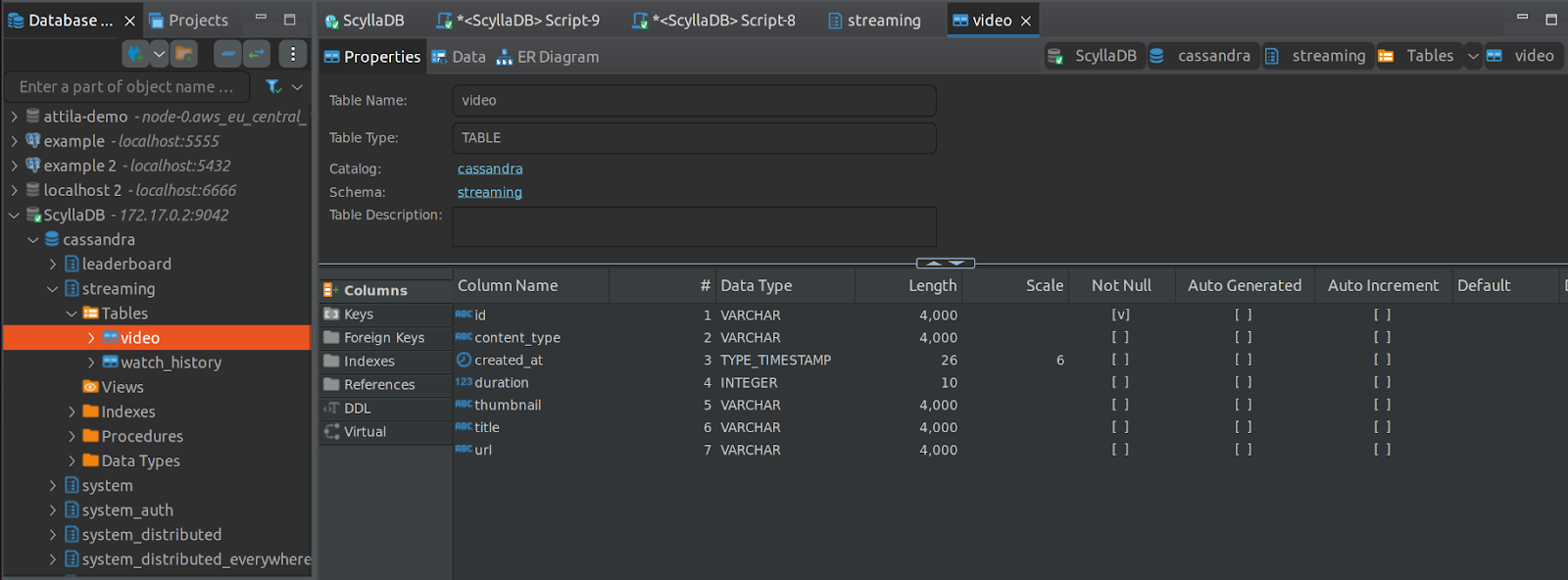Switch to the Data tab
The image size is (1568, 580).
[459, 57]
